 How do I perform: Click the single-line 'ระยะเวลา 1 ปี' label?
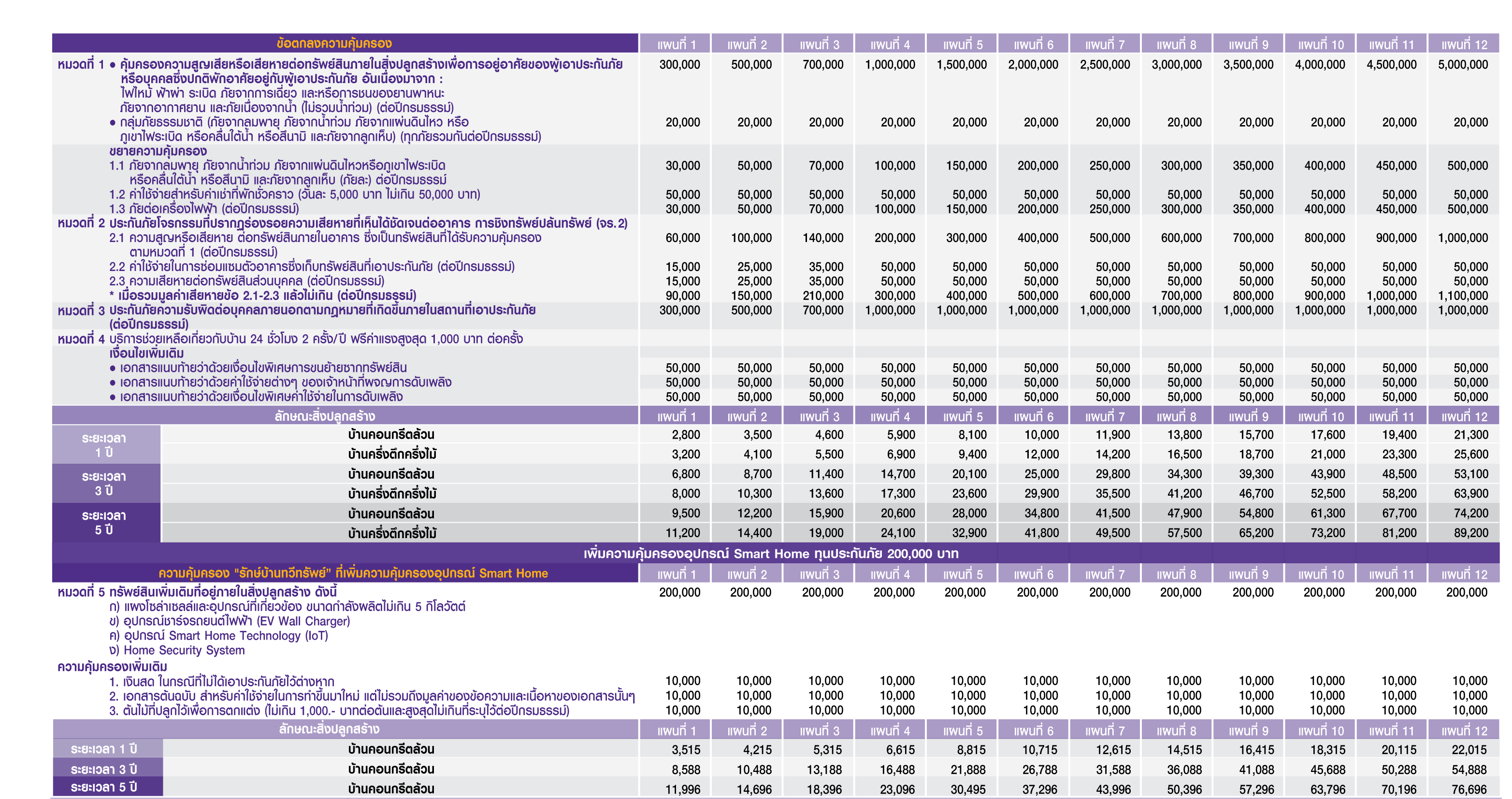(104, 749)
